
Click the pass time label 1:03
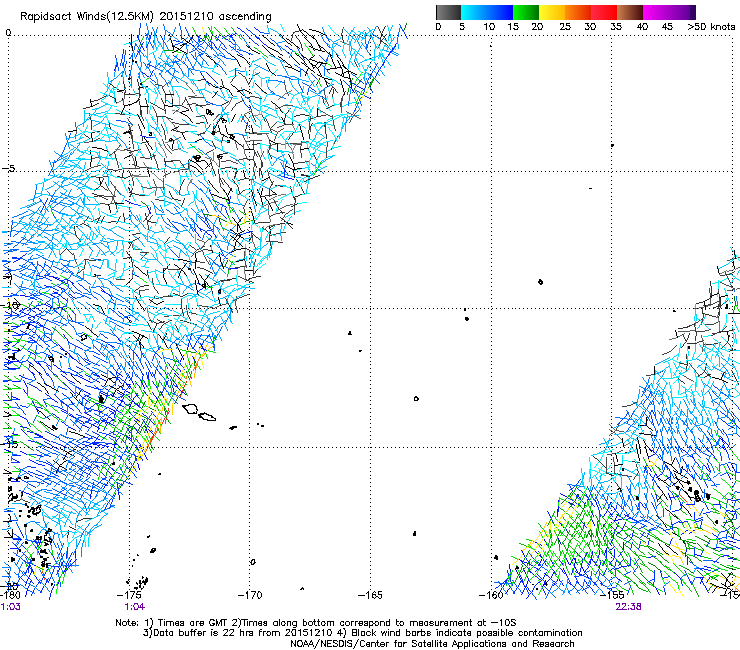[x=10, y=607]
